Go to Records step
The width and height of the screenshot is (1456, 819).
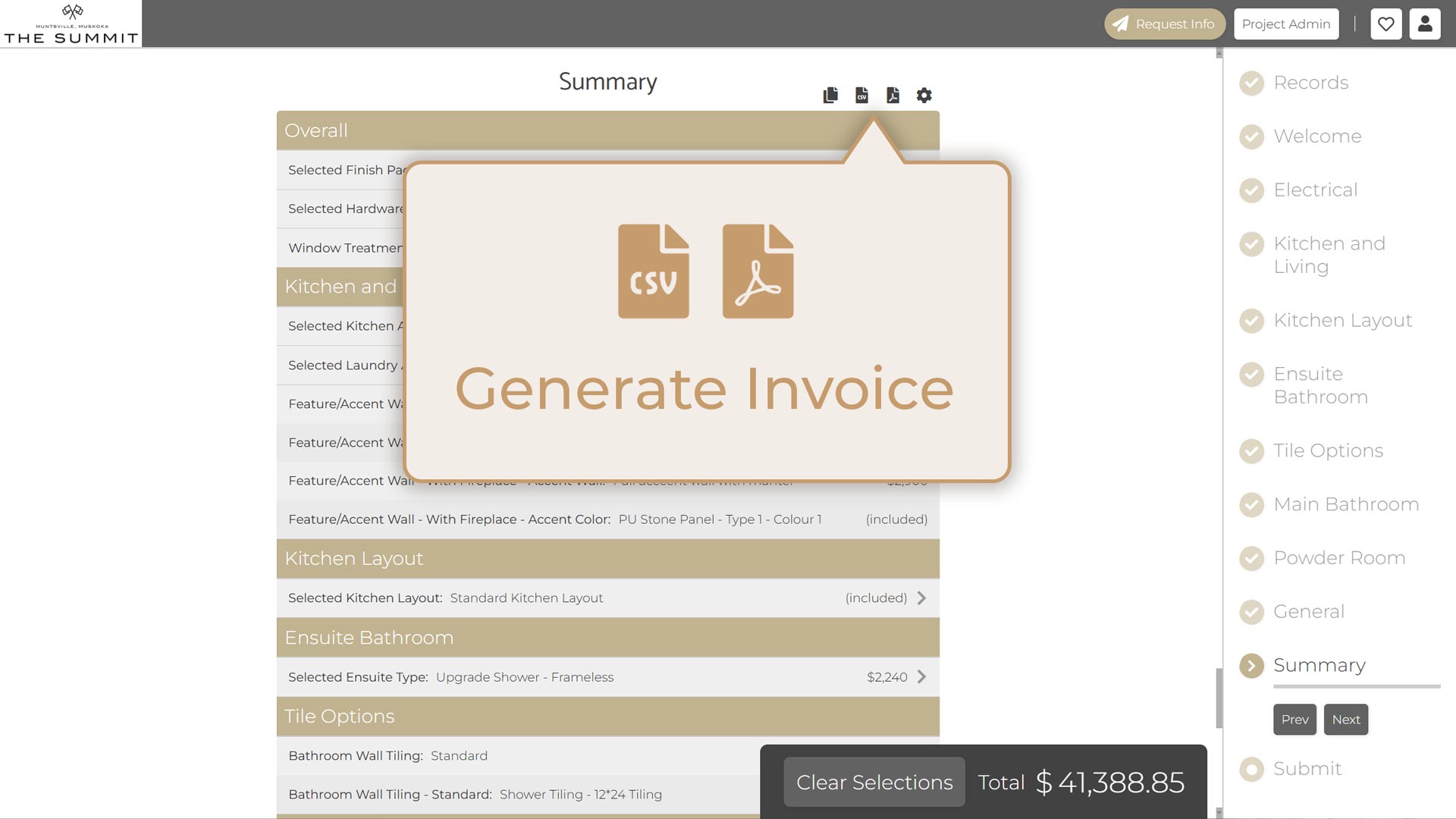click(1310, 83)
